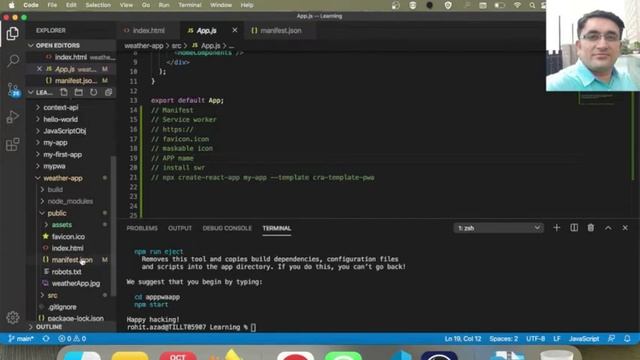Click the New File icon in Explorer
This screenshot has width=640, height=360.
click(x=64, y=92)
